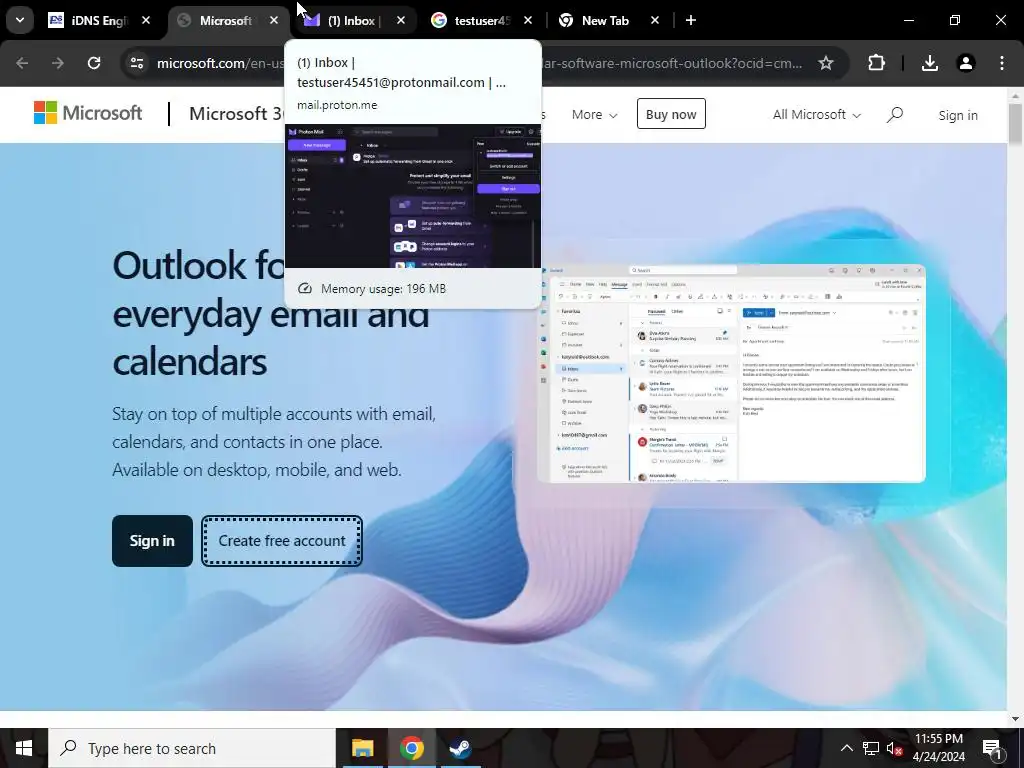Expand the More navigation menu
Viewport: 1024px width, 768px height.
(x=594, y=114)
